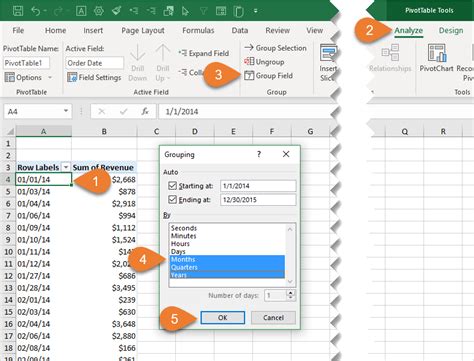Toggle the Starting at checkbox
Viewport: 474px width, 361px height.
point(172,186)
